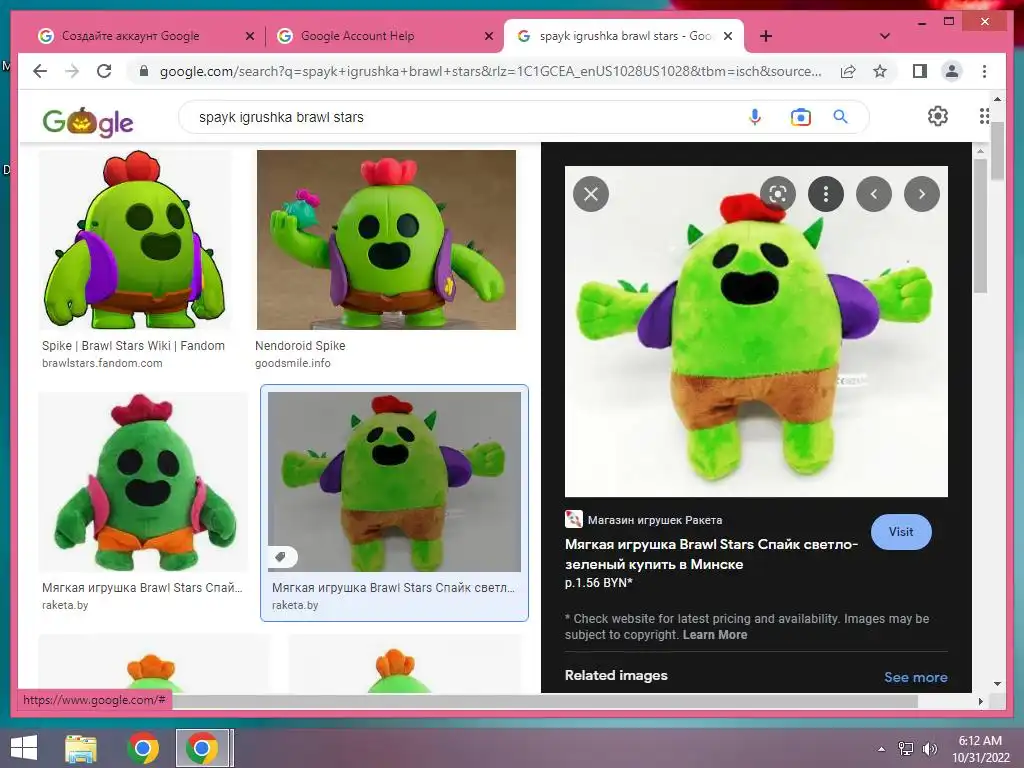Open the Nendoroid Spike image result

coord(386,240)
